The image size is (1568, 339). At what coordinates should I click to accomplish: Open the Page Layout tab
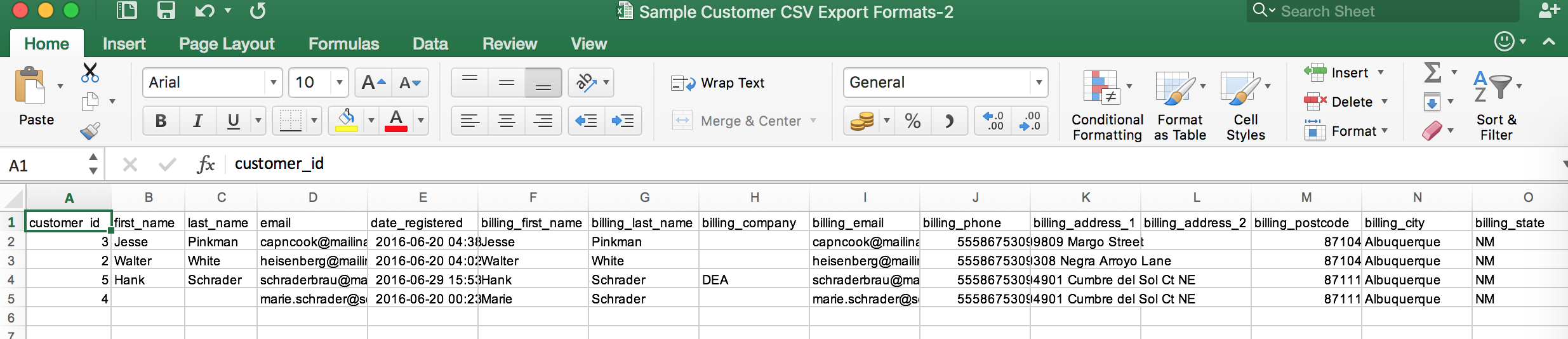coord(227,44)
